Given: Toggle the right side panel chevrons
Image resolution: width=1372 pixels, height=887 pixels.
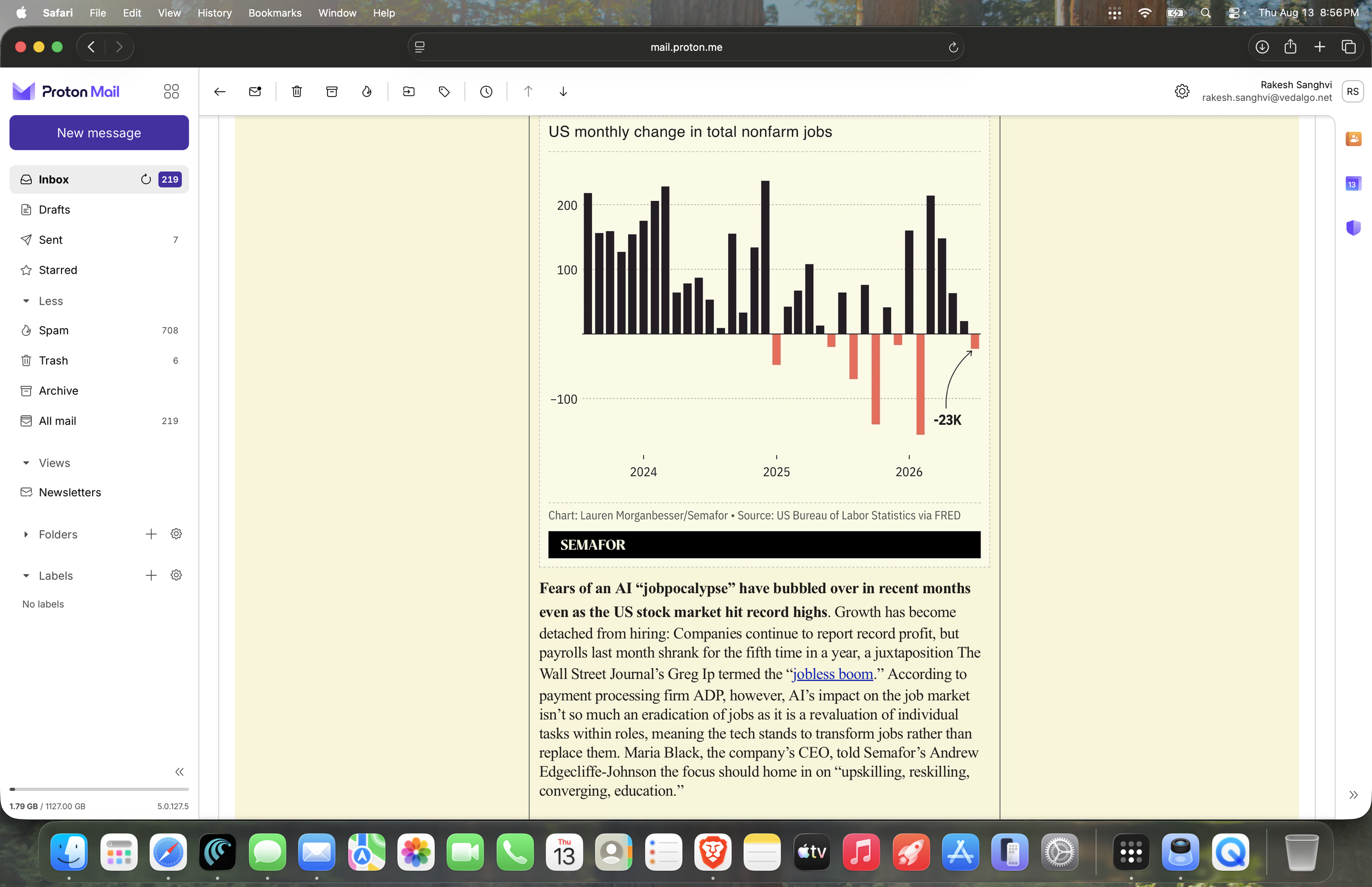Looking at the screenshot, I should [x=1353, y=795].
